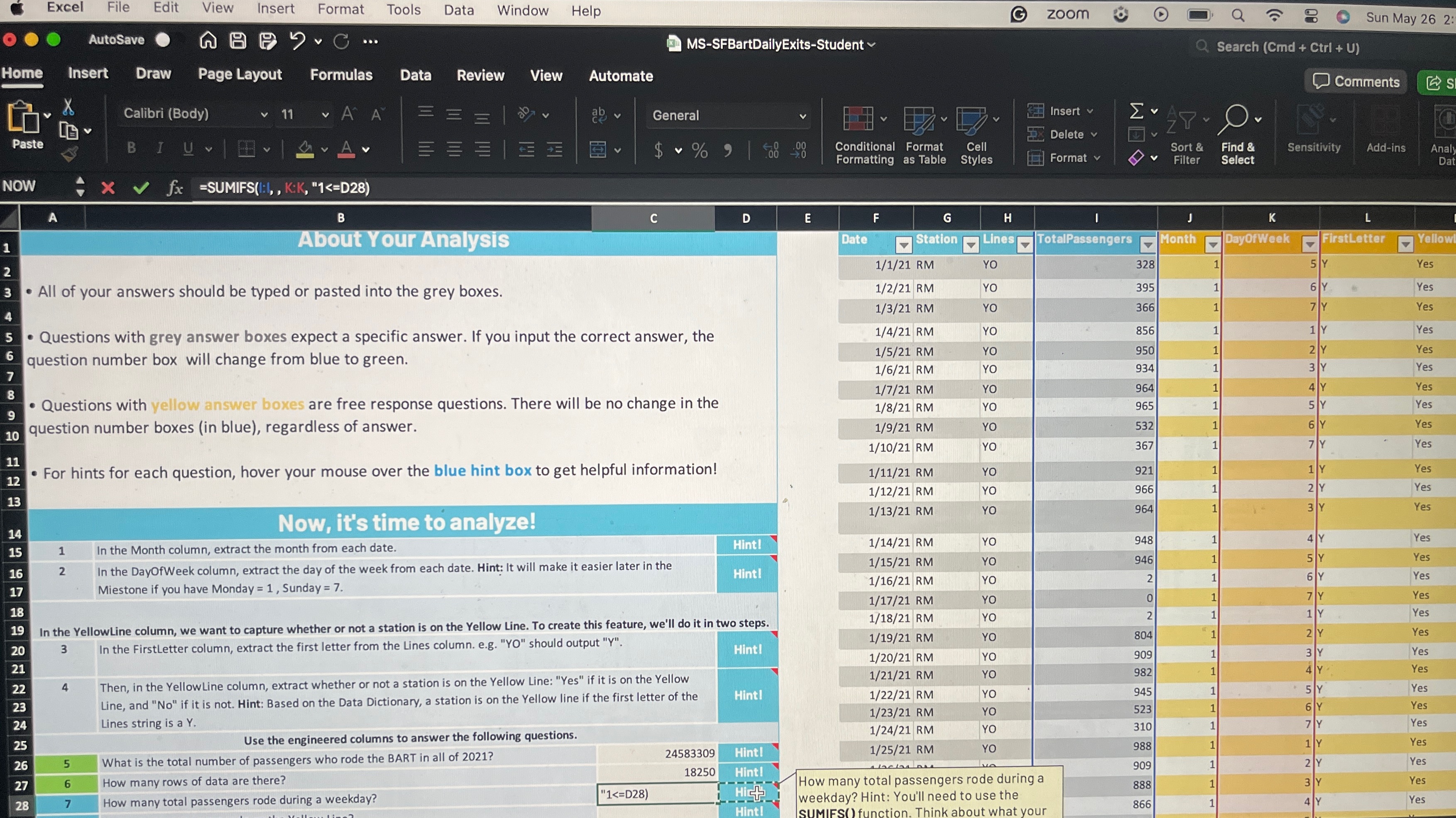Toggle Bold formatting

(x=131, y=148)
